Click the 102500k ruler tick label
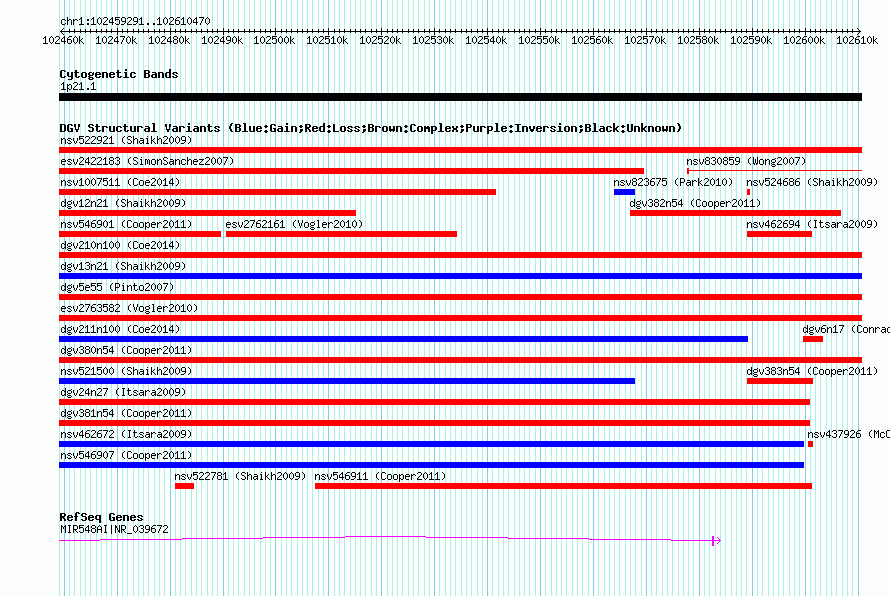The image size is (890, 596). coord(274,40)
